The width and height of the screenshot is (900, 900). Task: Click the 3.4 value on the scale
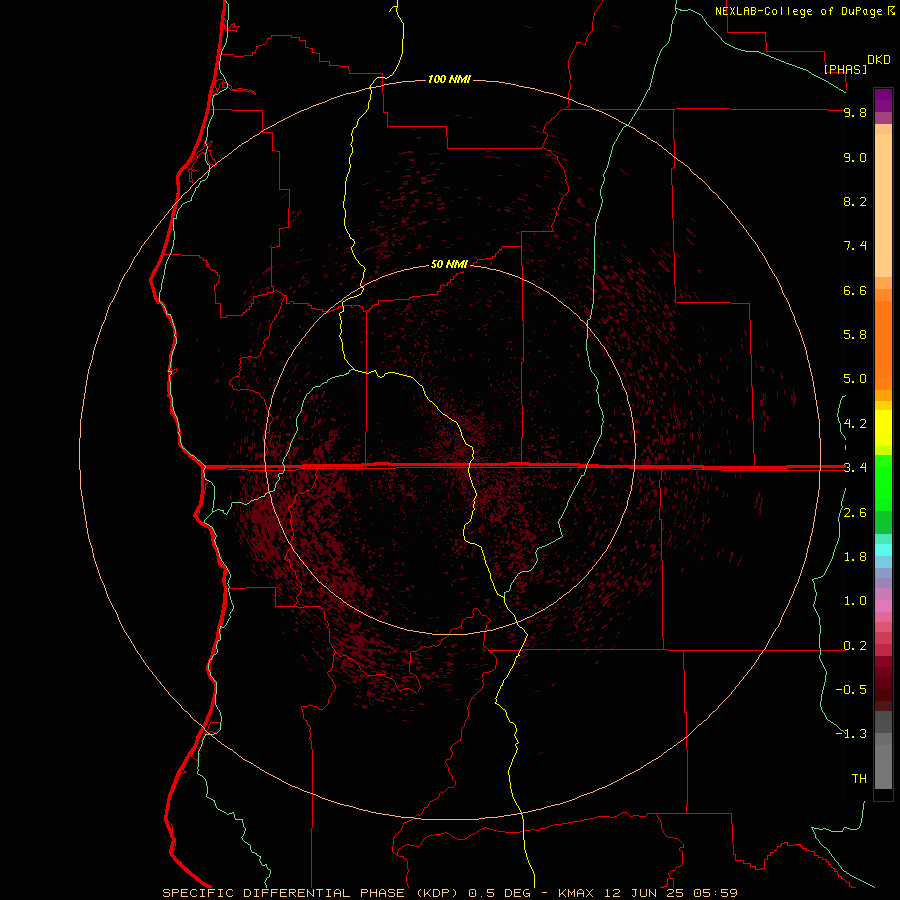(x=855, y=468)
